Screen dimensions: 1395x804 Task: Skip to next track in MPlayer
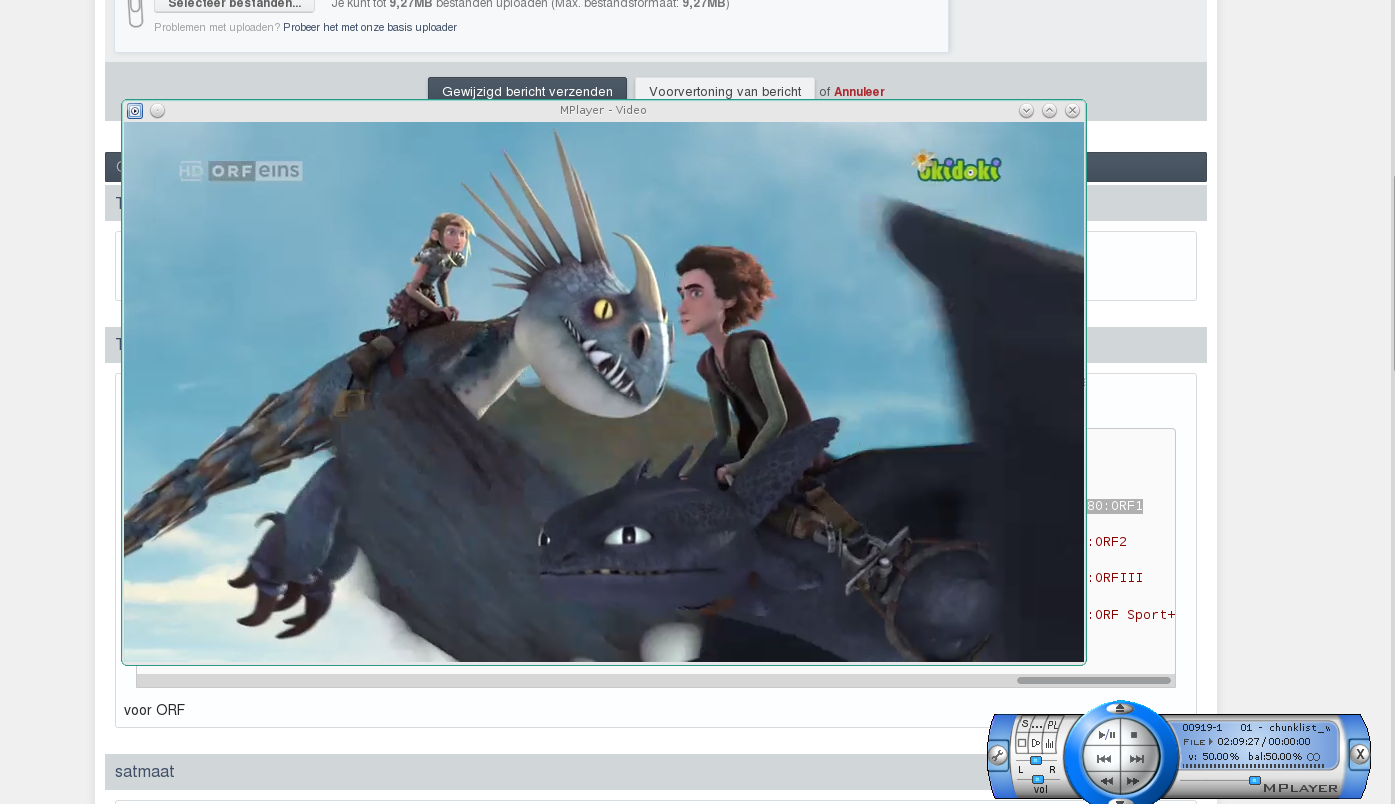pyautogui.click(x=1137, y=760)
